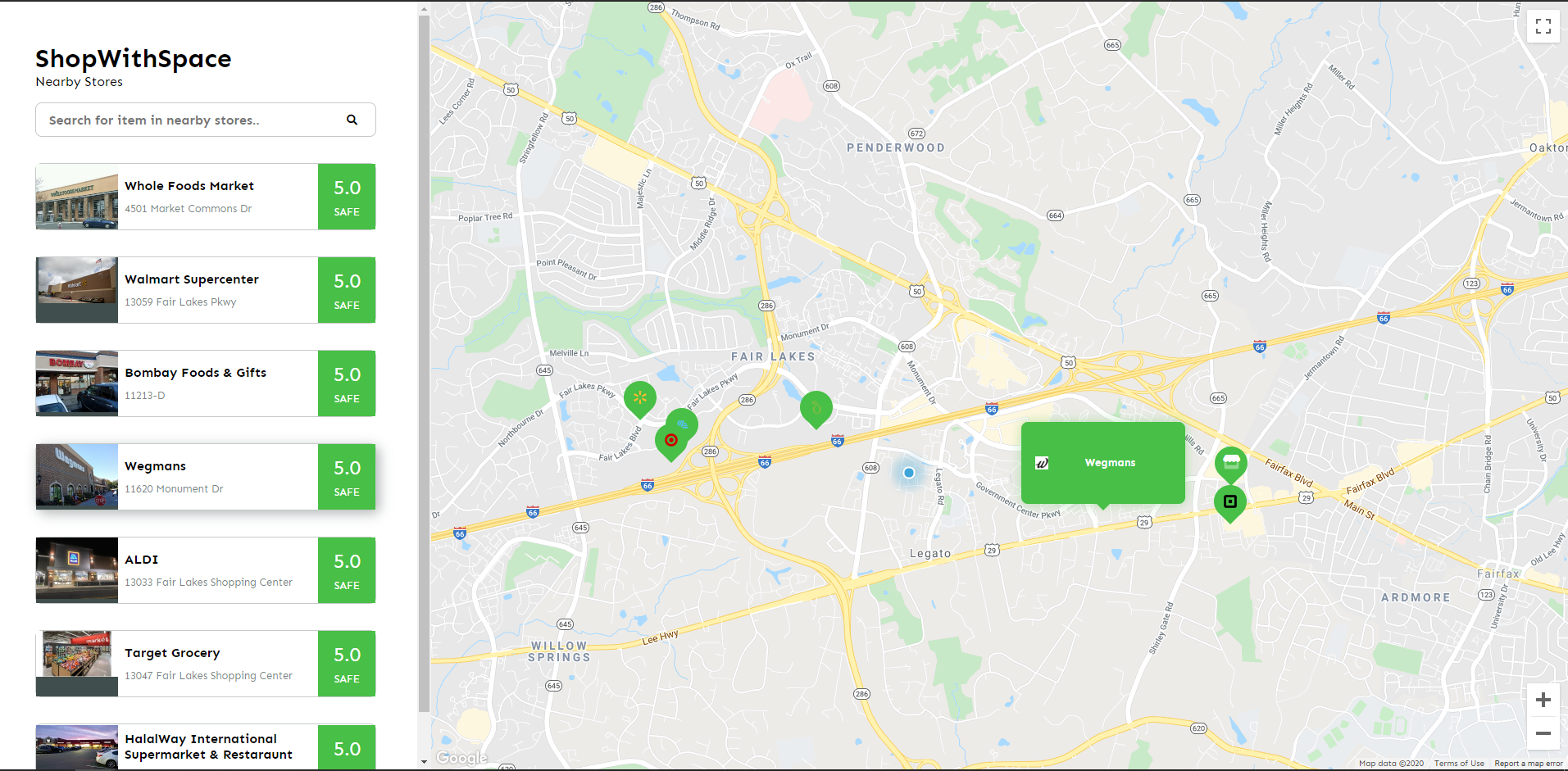
Task: Select the Walmart spark map marker
Action: tap(640, 400)
